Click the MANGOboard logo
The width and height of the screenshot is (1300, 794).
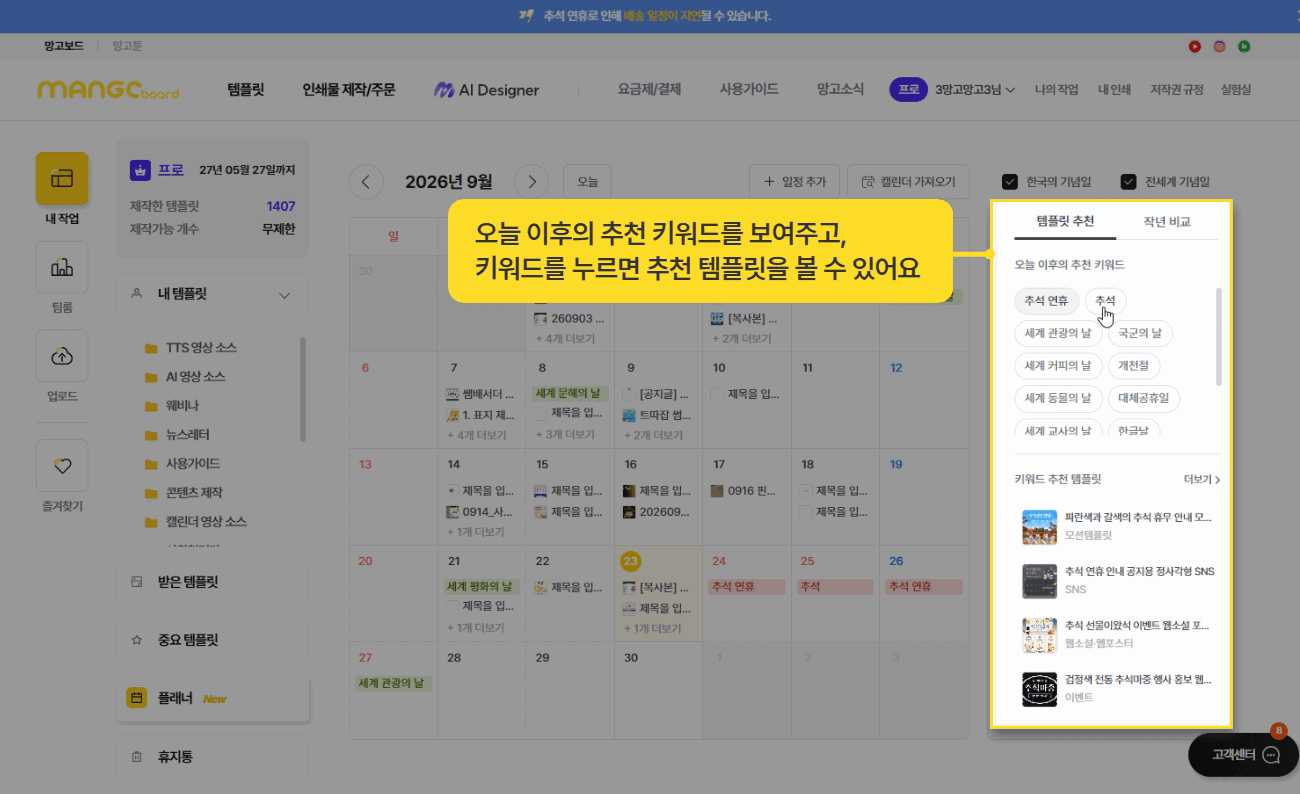point(108,90)
